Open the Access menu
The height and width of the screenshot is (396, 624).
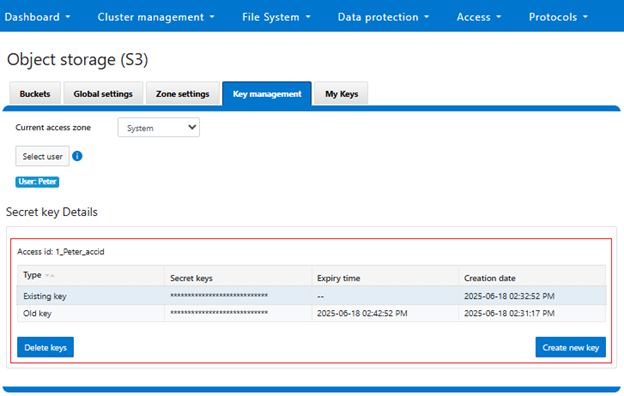pos(479,17)
